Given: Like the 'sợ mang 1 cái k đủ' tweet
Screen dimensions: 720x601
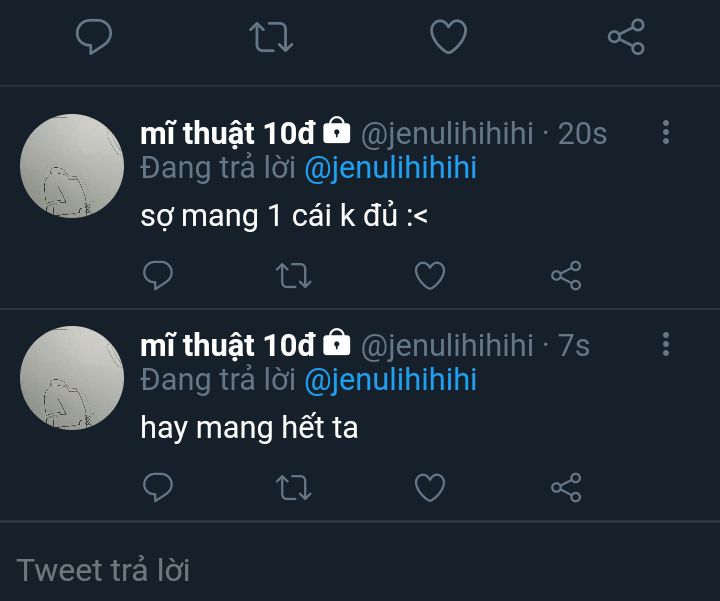Looking at the screenshot, I should tap(430, 275).
